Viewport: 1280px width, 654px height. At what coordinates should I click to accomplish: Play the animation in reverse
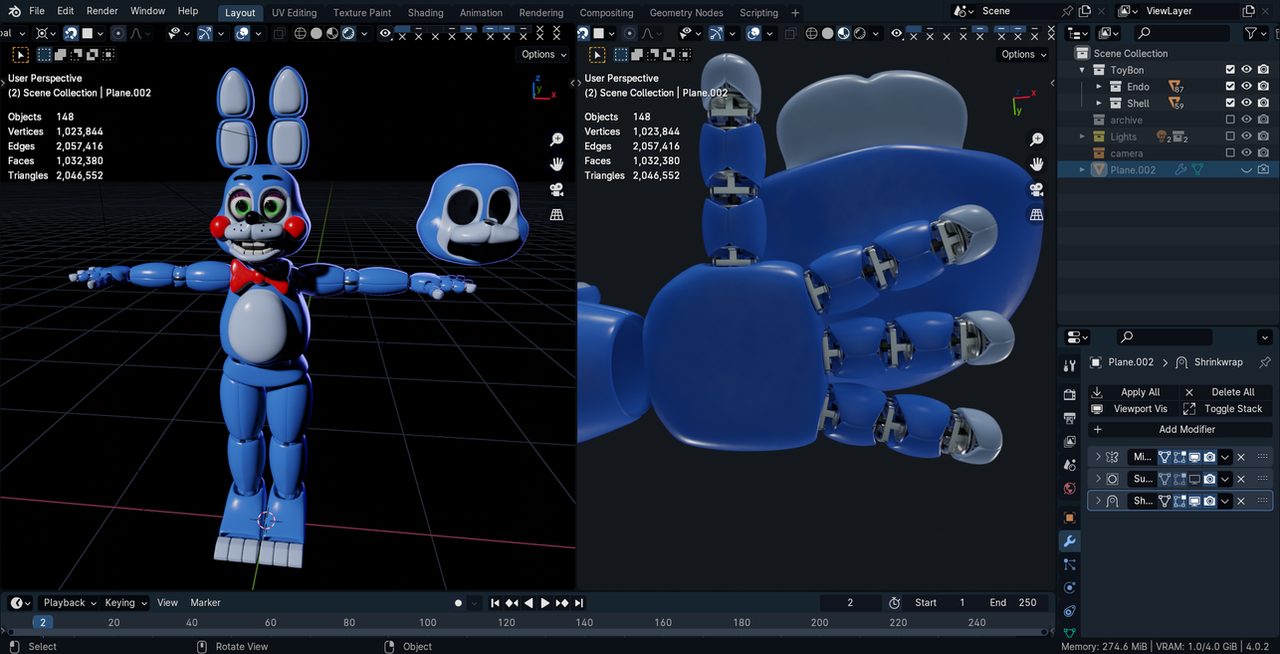[x=529, y=603]
